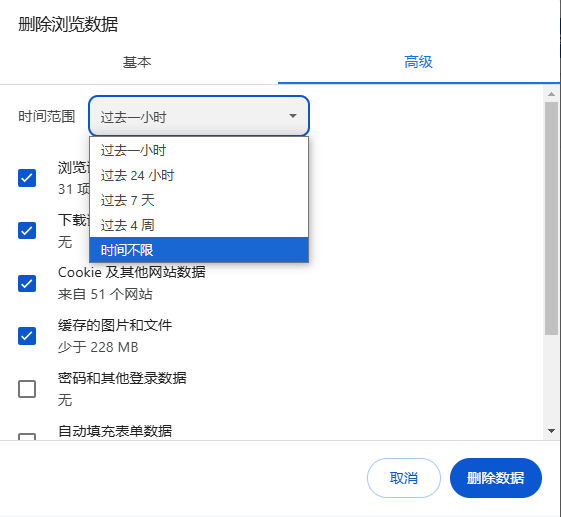Click the vertical scrollbar thumb
Screen dimensions: 561x517
(x=551, y=218)
